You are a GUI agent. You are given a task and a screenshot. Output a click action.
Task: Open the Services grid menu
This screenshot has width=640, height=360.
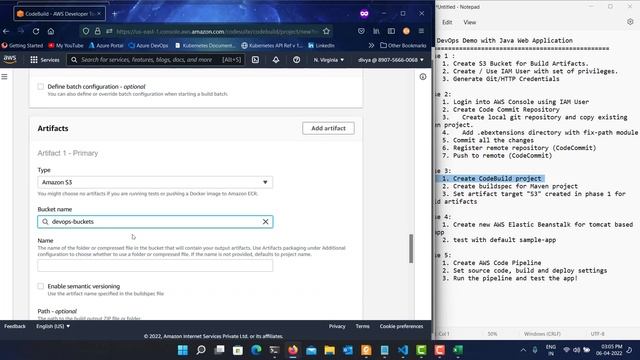click(x=45, y=60)
